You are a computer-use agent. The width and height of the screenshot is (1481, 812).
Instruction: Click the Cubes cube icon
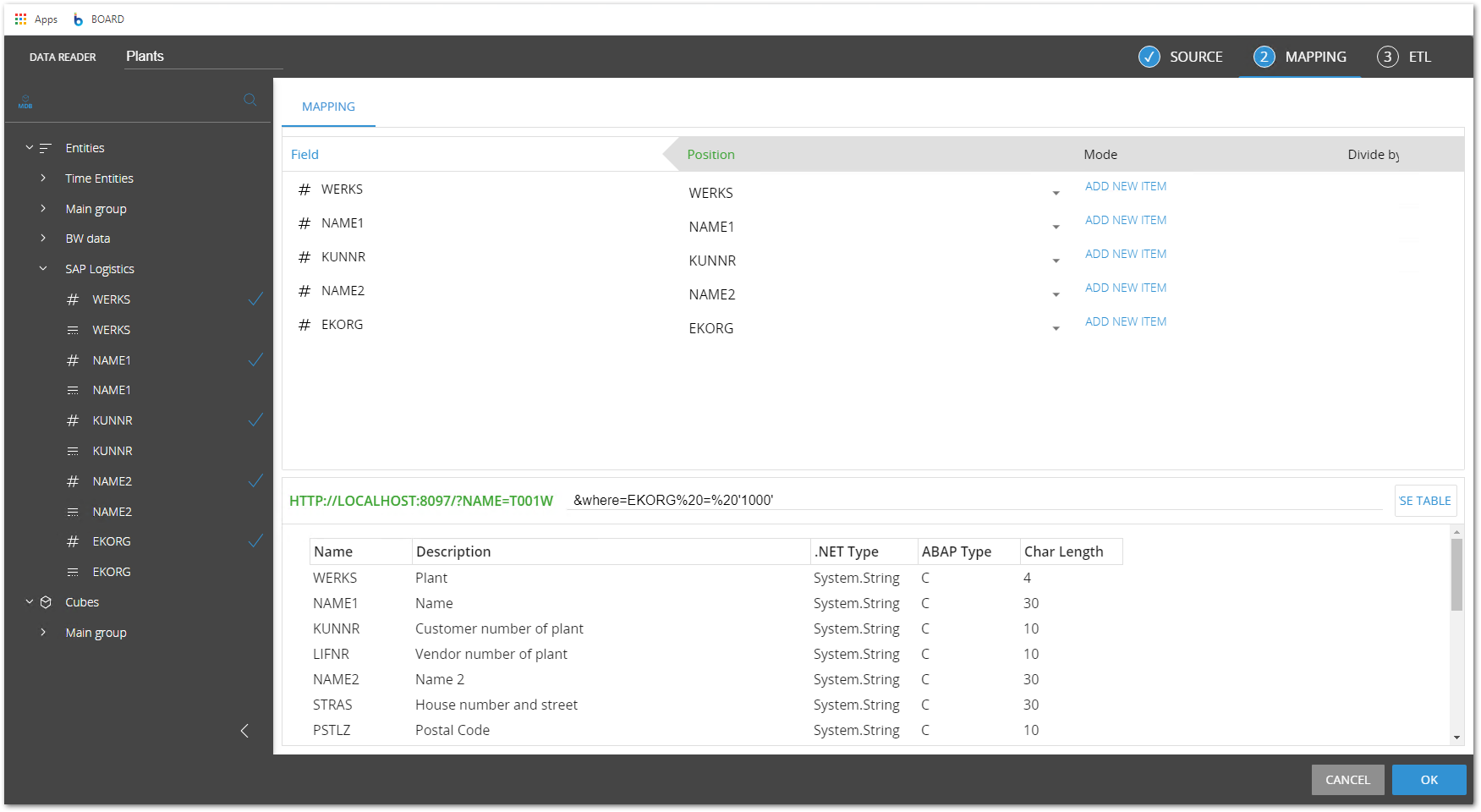coord(46,602)
